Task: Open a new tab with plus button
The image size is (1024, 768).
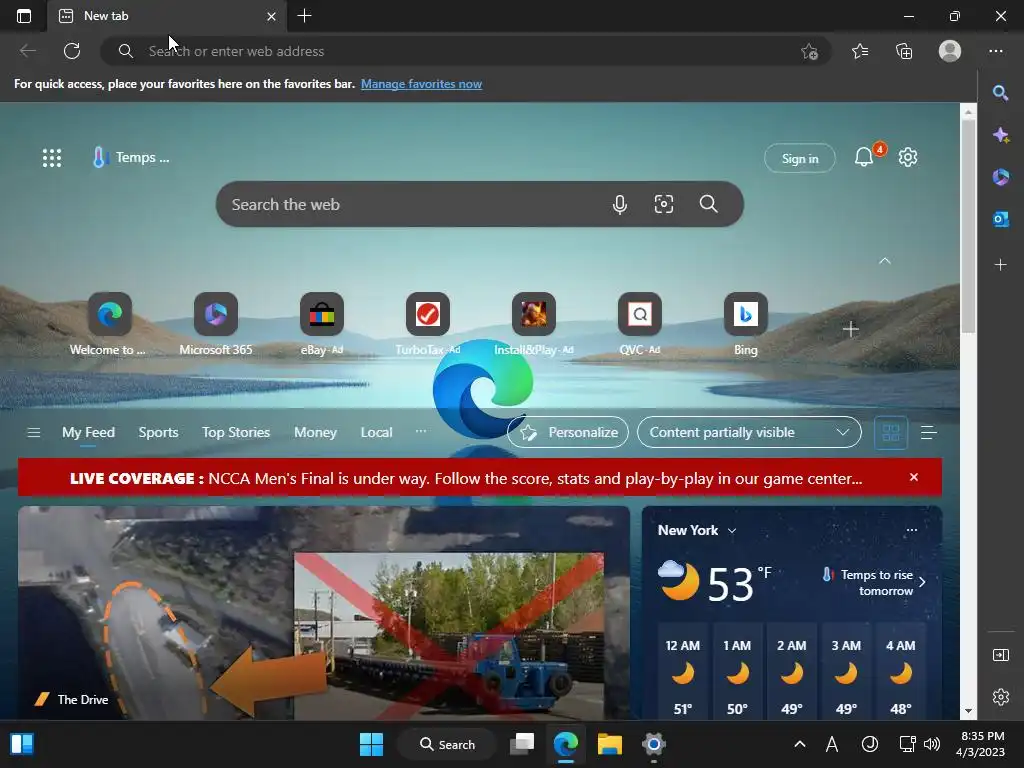Action: pyautogui.click(x=304, y=16)
